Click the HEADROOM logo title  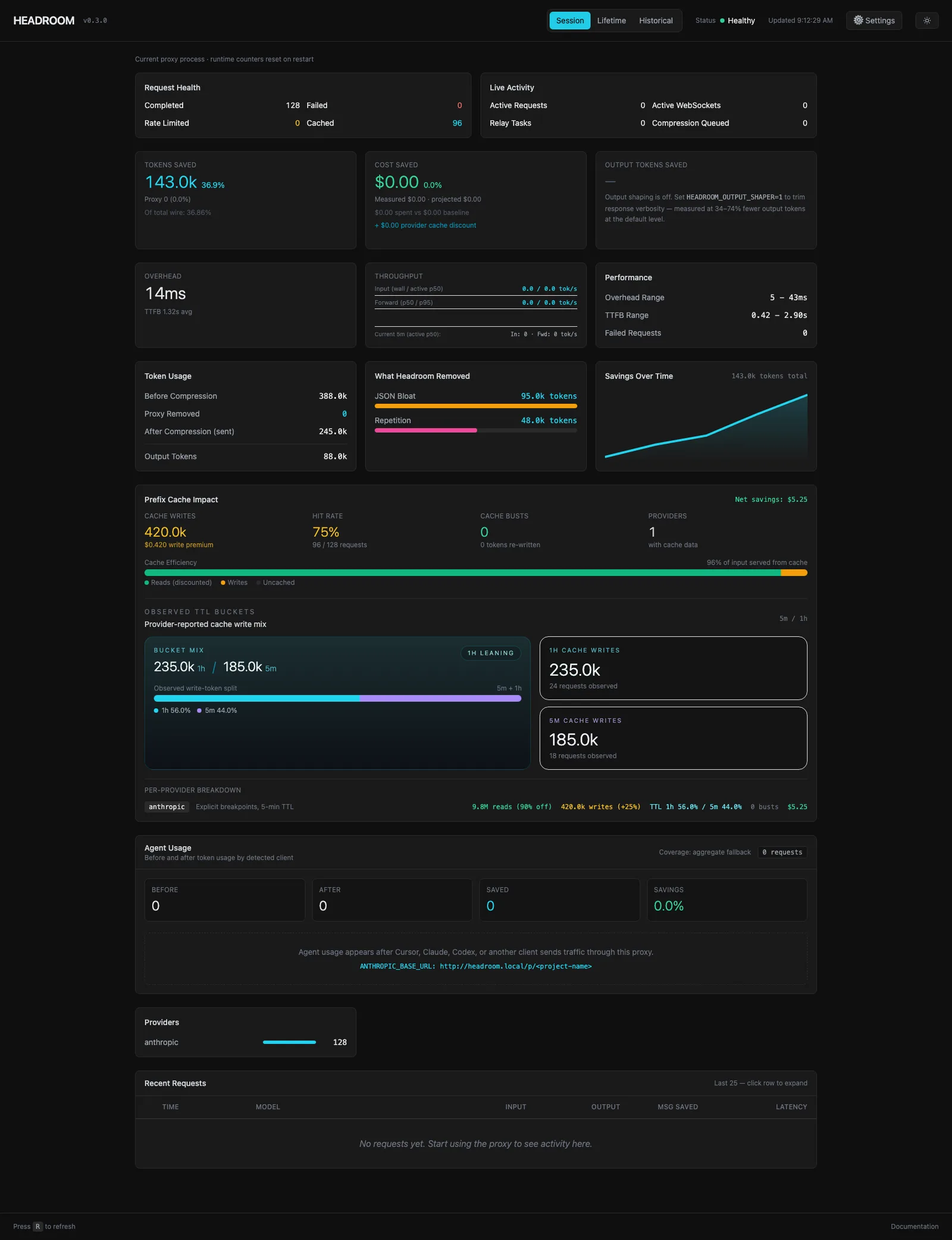coord(44,20)
